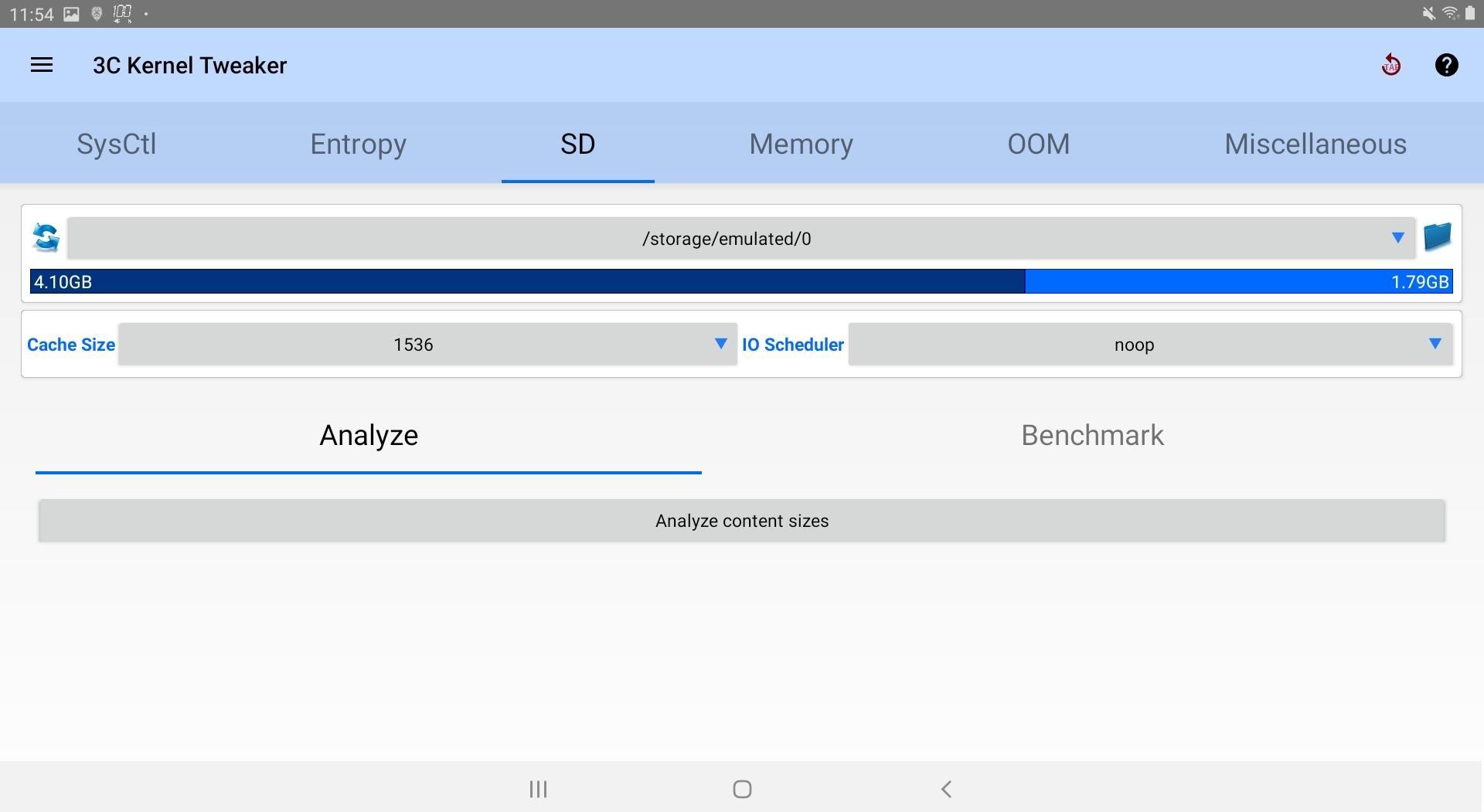Image resolution: width=1484 pixels, height=812 pixels.
Task: Open the Cache Size 1536 dropdown
Action: (427, 344)
